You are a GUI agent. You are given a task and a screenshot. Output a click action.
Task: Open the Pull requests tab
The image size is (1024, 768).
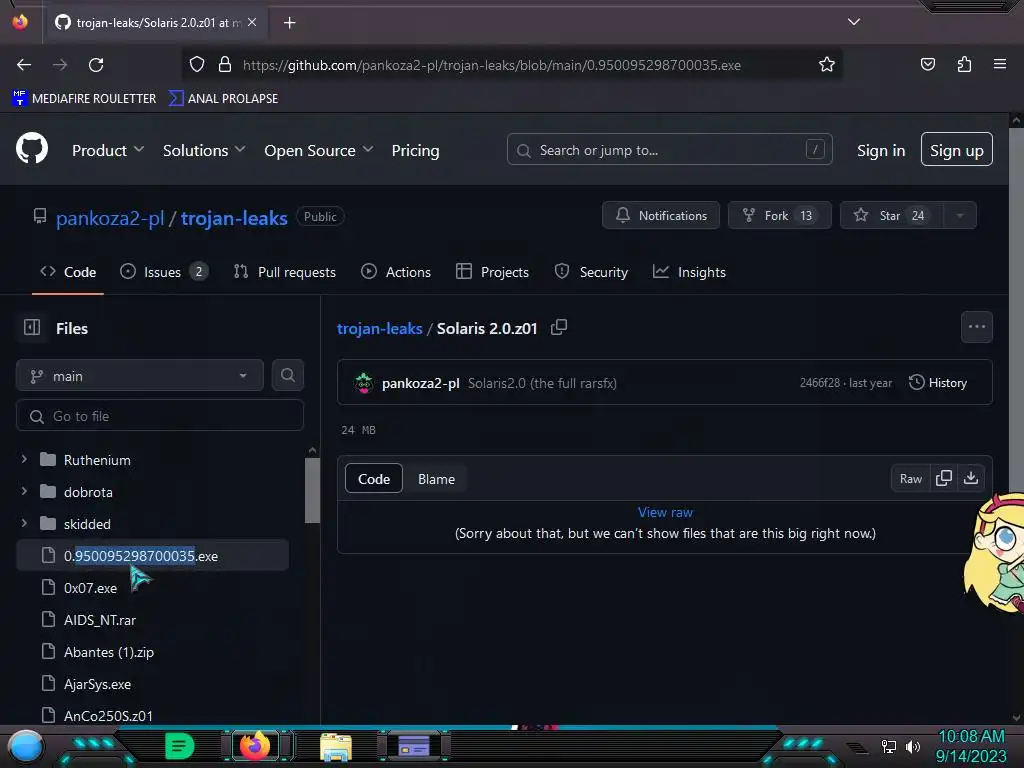[285, 272]
